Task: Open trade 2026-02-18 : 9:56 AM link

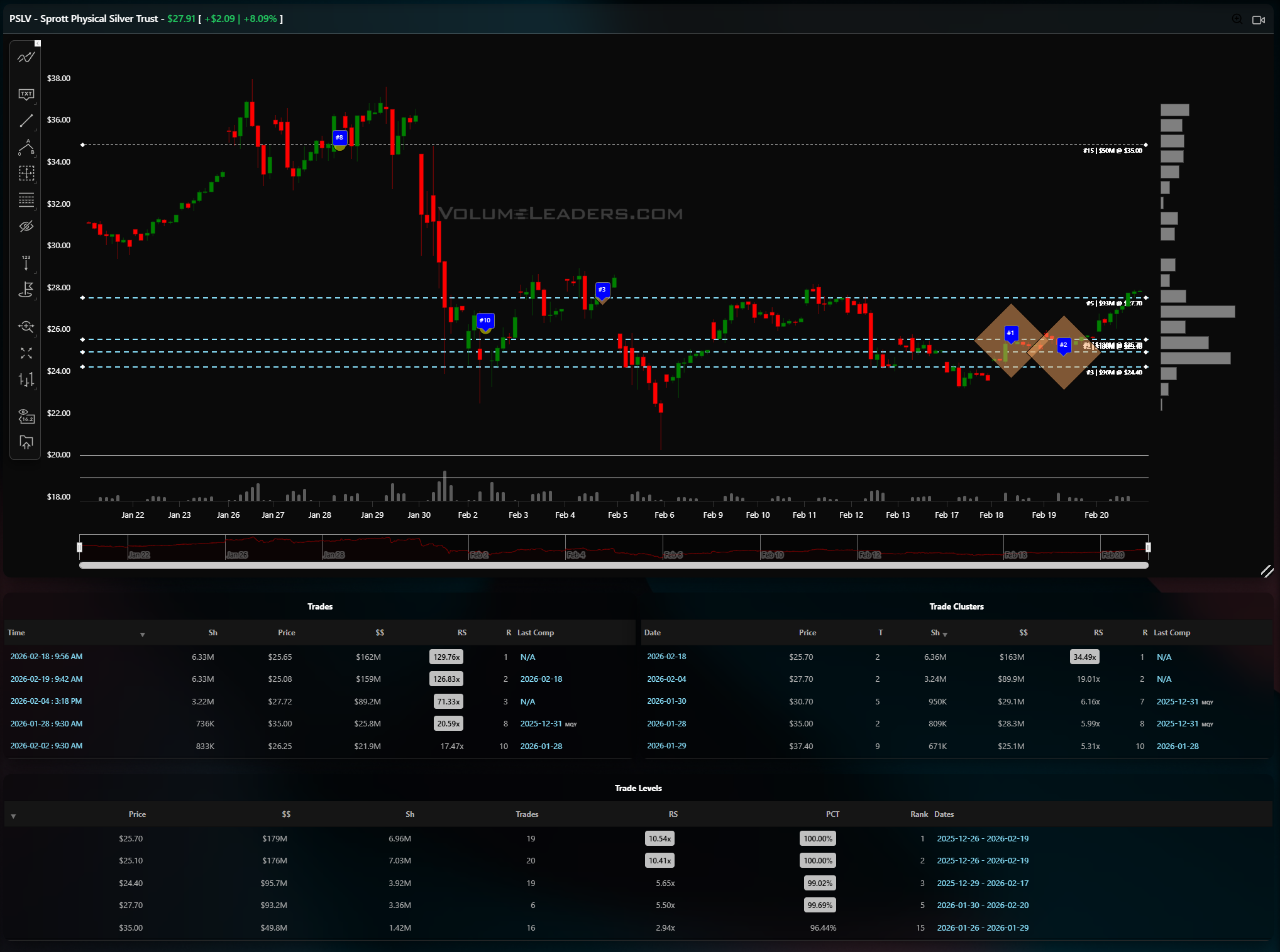Action: click(x=47, y=657)
